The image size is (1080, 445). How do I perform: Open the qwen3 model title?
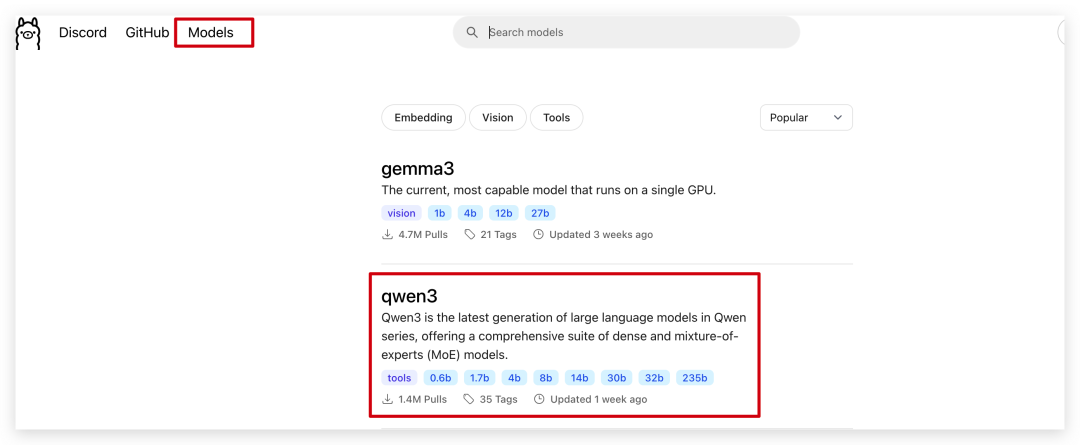pyautogui.click(x=410, y=296)
